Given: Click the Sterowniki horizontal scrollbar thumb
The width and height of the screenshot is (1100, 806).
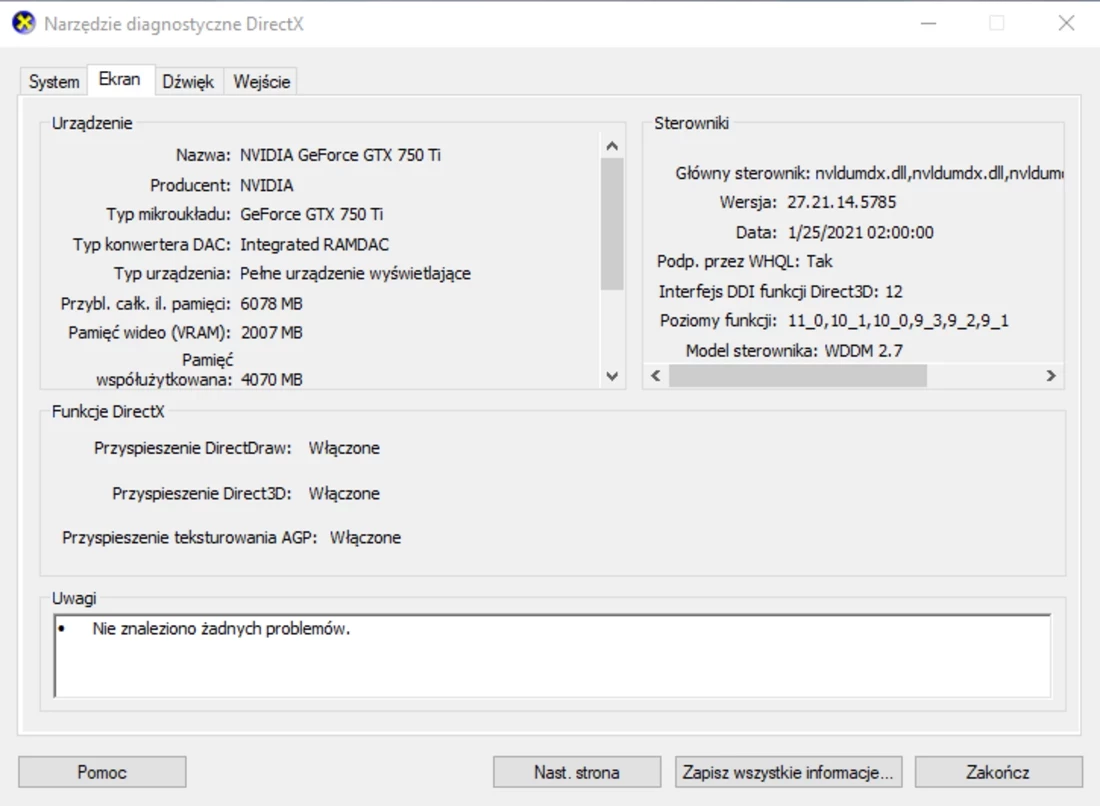Looking at the screenshot, I should (x=798, y=375).
